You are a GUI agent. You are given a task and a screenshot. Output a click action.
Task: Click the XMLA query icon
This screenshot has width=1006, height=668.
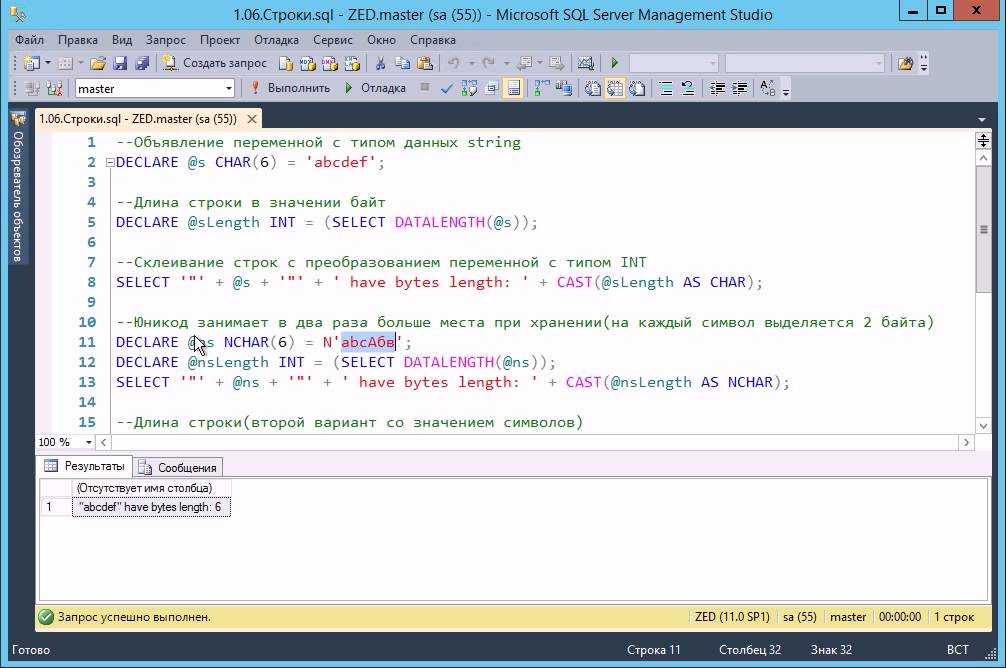click(352, 64)
